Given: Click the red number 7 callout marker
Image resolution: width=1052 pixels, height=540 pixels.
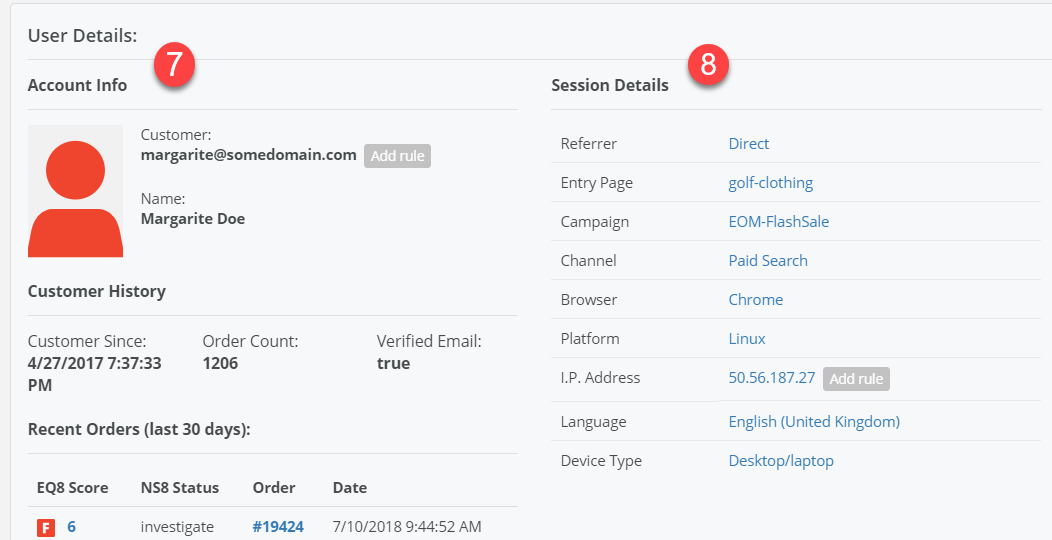Looking at the screenshot, I should [174, 65].
